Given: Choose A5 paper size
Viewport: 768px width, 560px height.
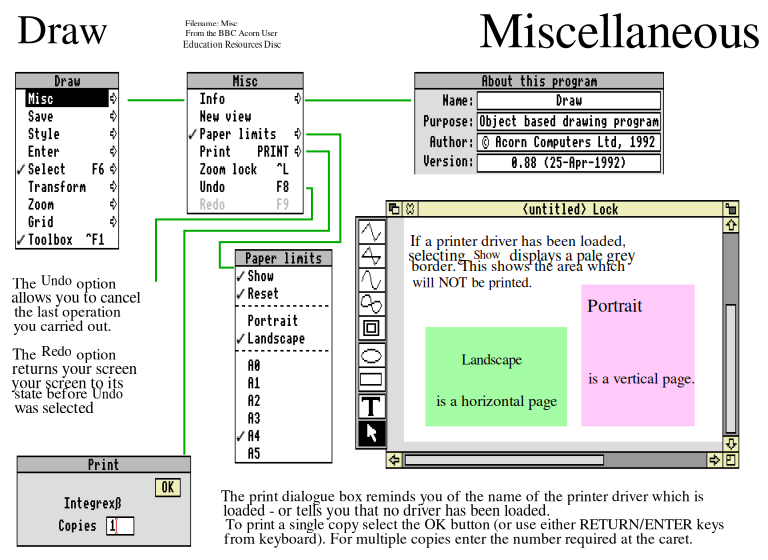Looking at the screenshot, I should pos(284,453).
